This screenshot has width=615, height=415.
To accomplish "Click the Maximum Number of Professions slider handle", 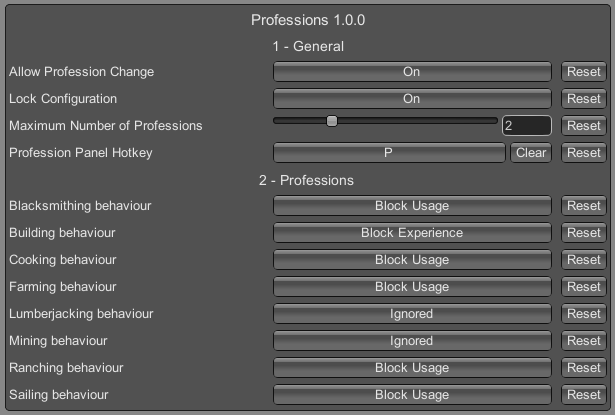I will (x=332, y=121).
